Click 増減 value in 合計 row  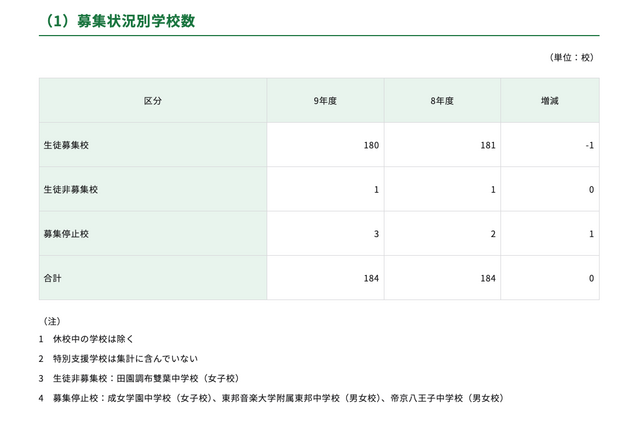pos(591,278)
